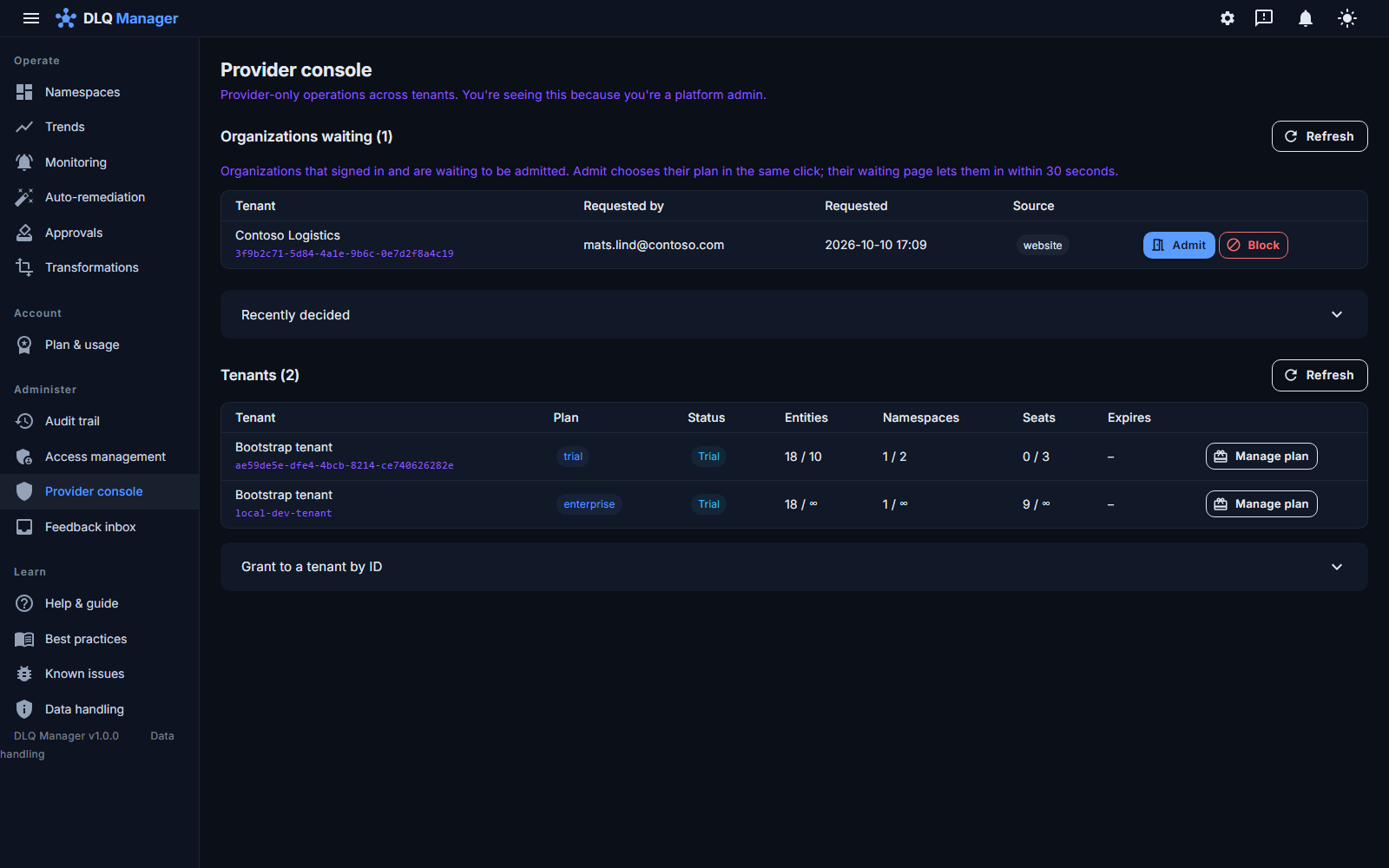Open the Monitoring section label
The height and width of the screenshot is (868, 1389).
pyautogui.click(x=76, y=162)
